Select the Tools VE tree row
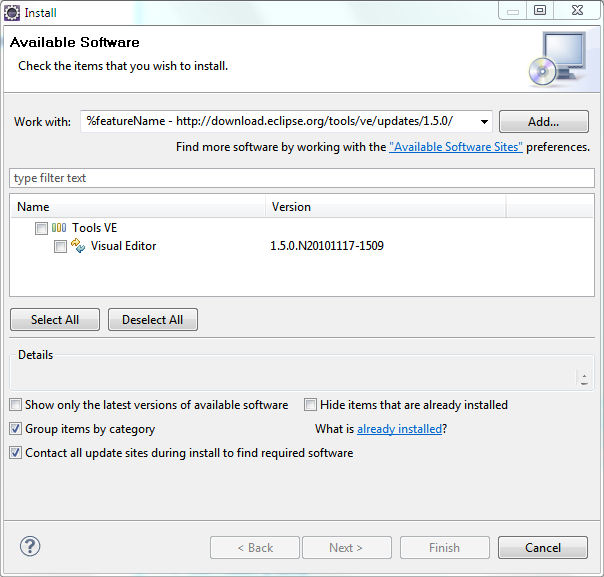This screenshot has width=604, height=577. coord(302,228)
